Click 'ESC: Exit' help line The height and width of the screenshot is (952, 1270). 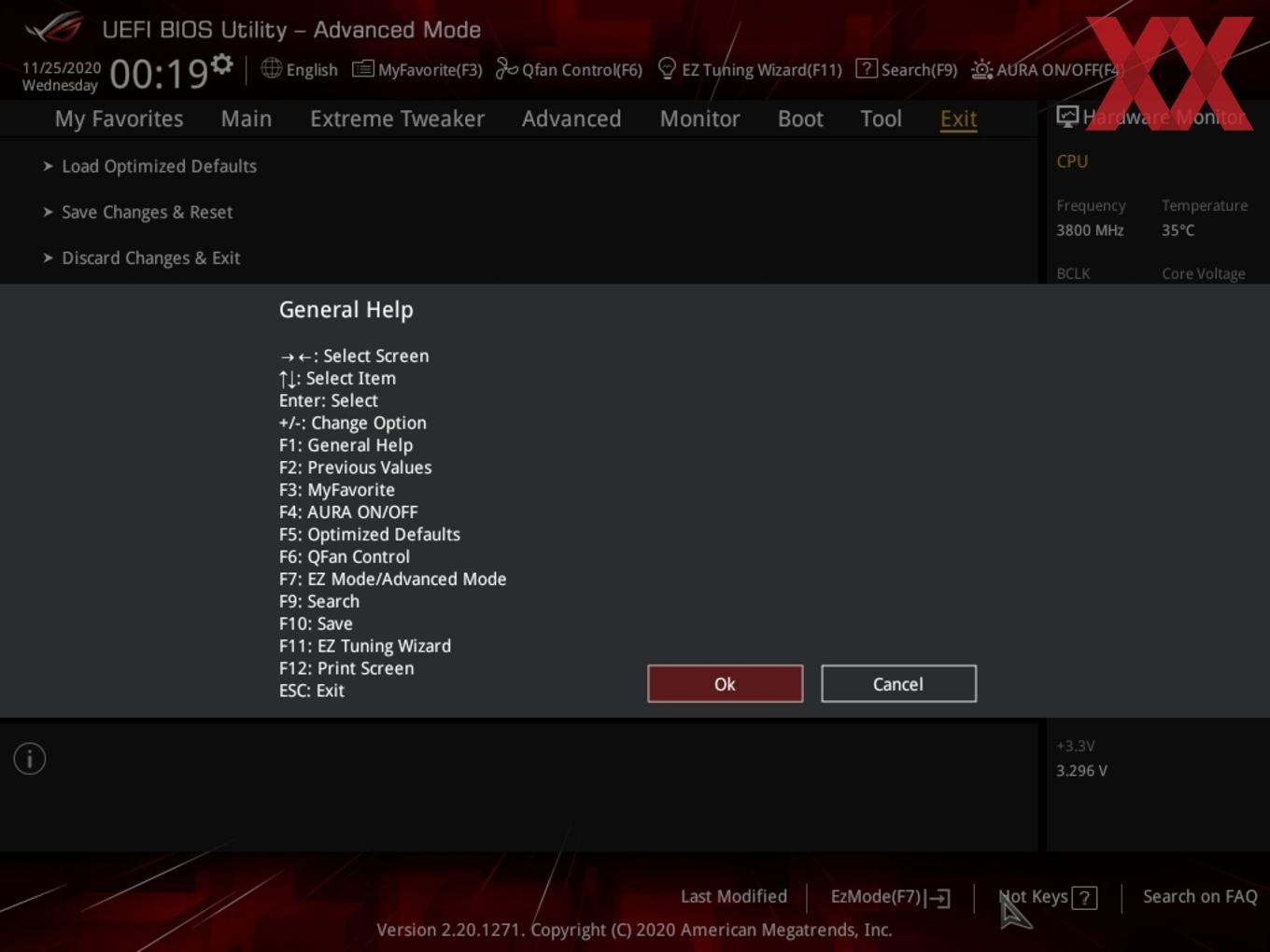pos(311,692)
